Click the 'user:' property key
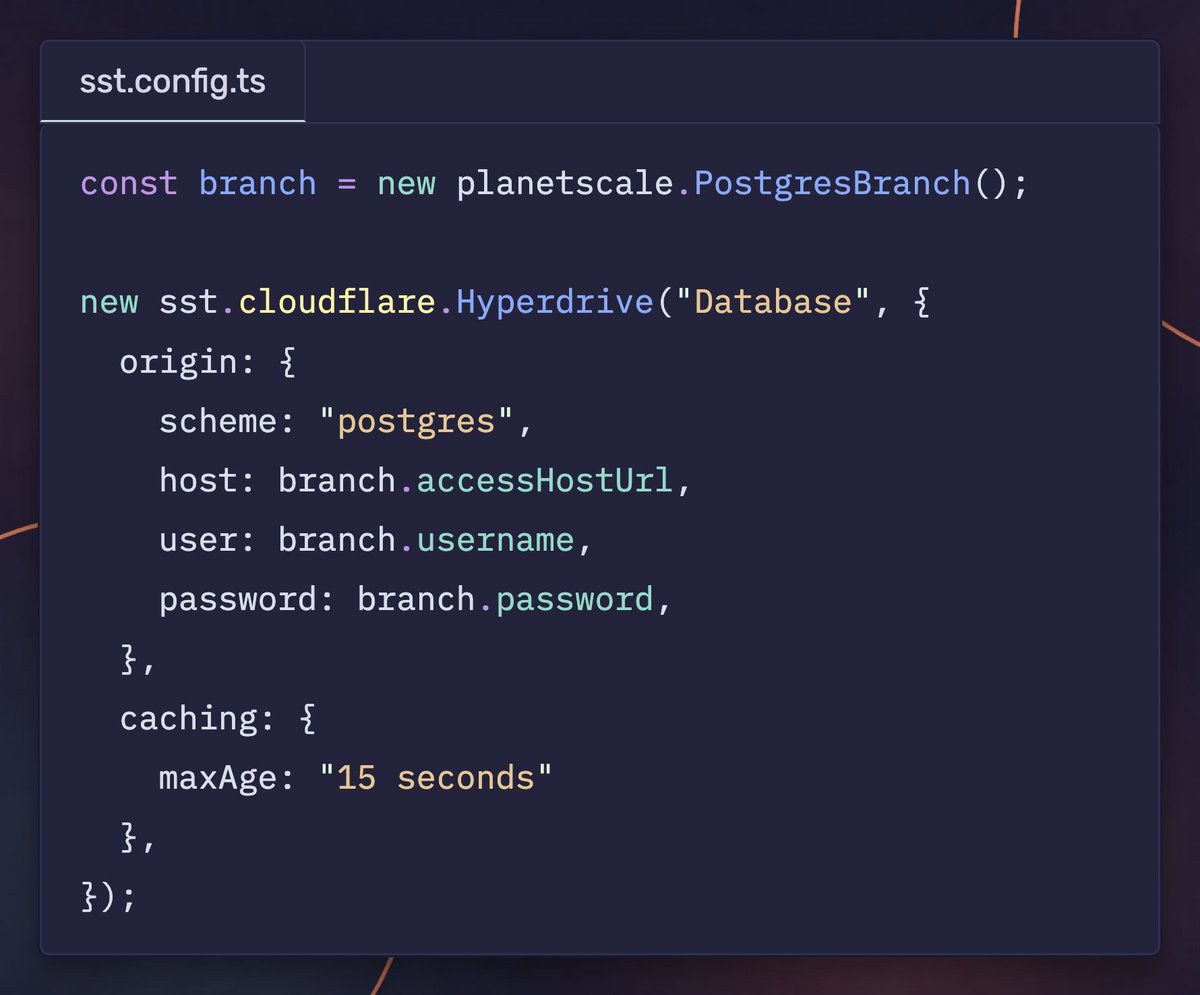The image size is (1200, 995). click(x=208, y=540)
